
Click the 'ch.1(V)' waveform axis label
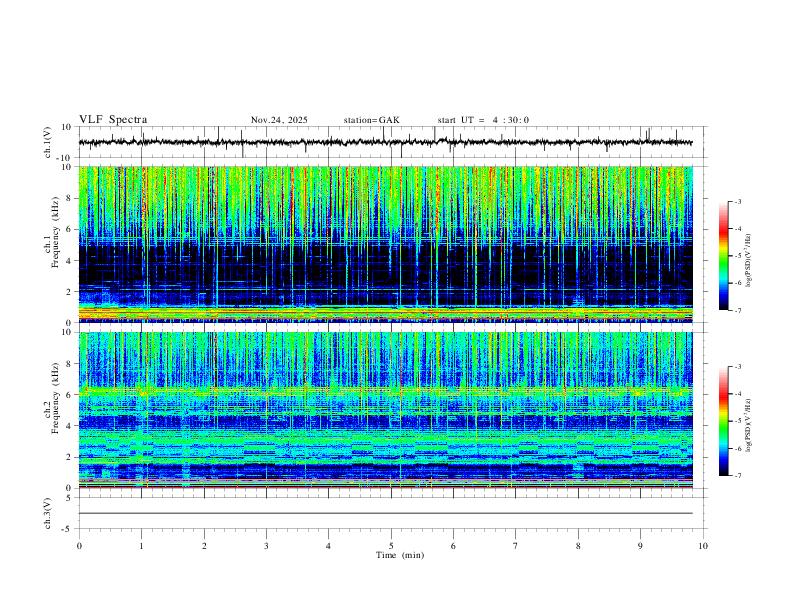[48, 142]
